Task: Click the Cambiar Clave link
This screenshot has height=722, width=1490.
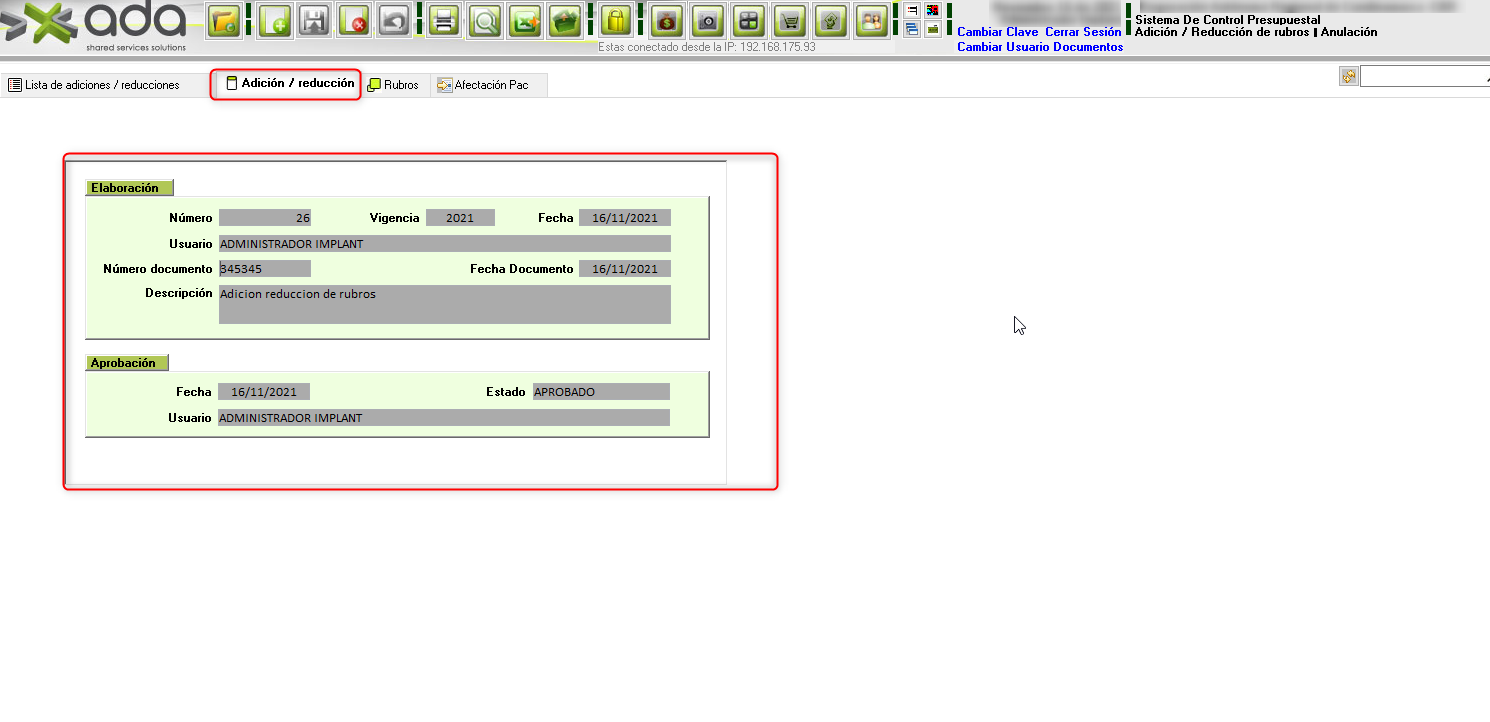Action: [997, 32]
